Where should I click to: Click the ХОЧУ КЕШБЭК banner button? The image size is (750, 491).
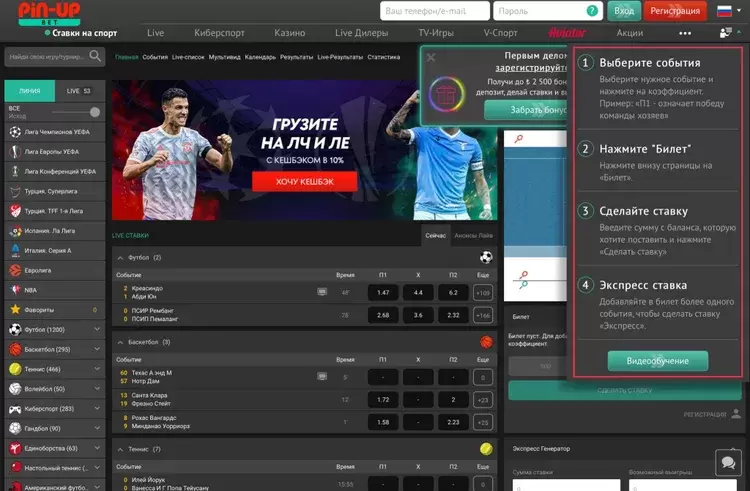(x=305, y=182)
